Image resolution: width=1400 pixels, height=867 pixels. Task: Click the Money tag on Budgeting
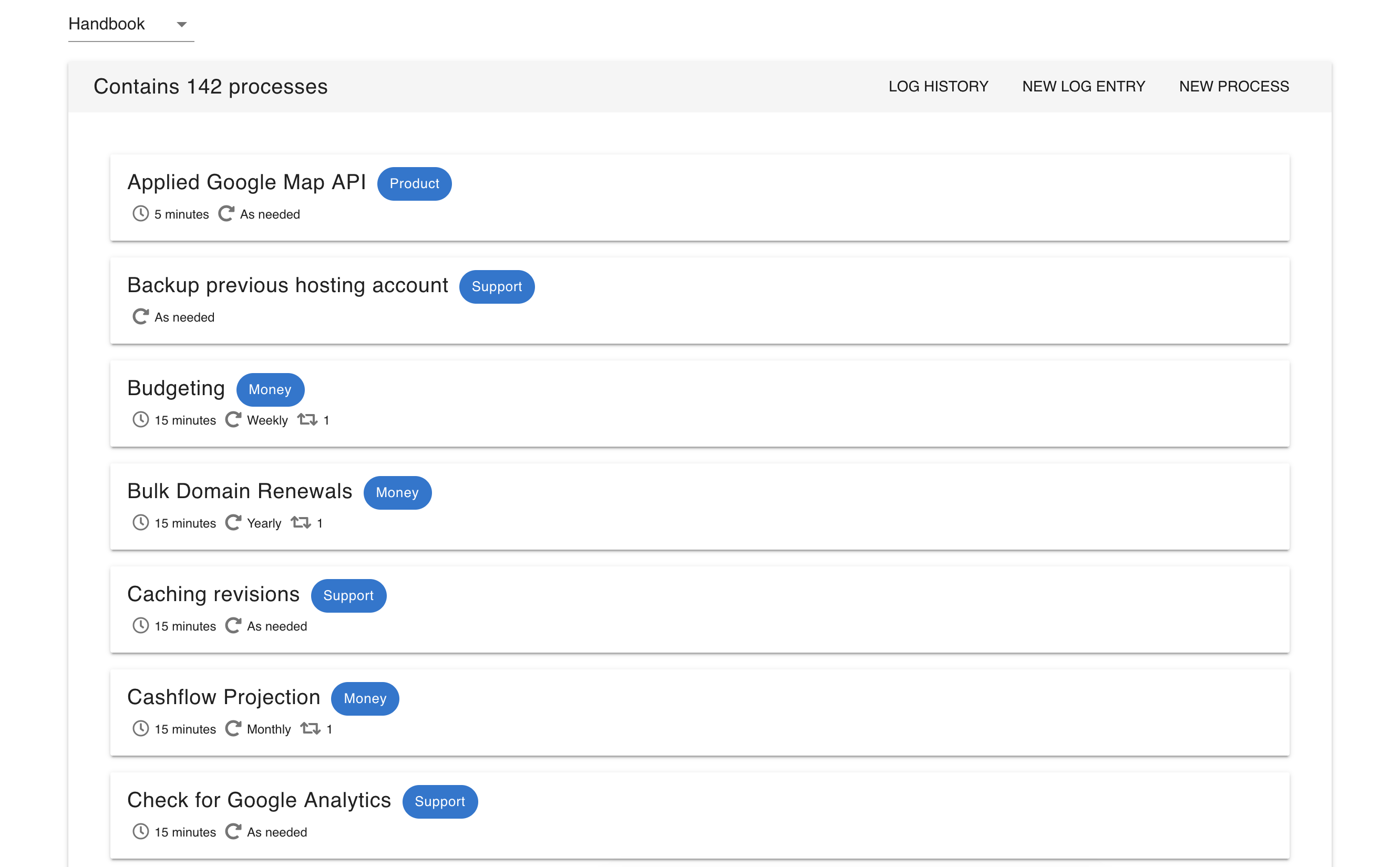[x=270, y=389]
